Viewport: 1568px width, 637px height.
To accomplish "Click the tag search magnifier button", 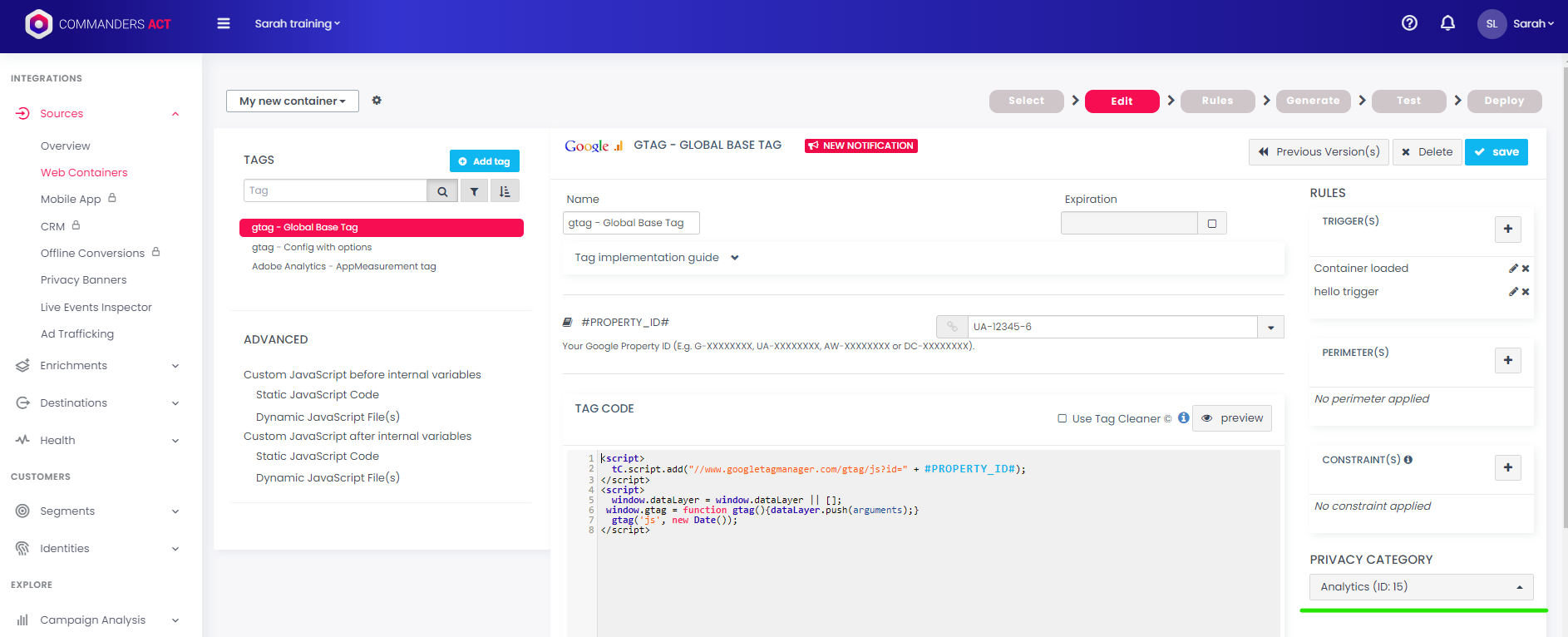I will click(442, 191).
